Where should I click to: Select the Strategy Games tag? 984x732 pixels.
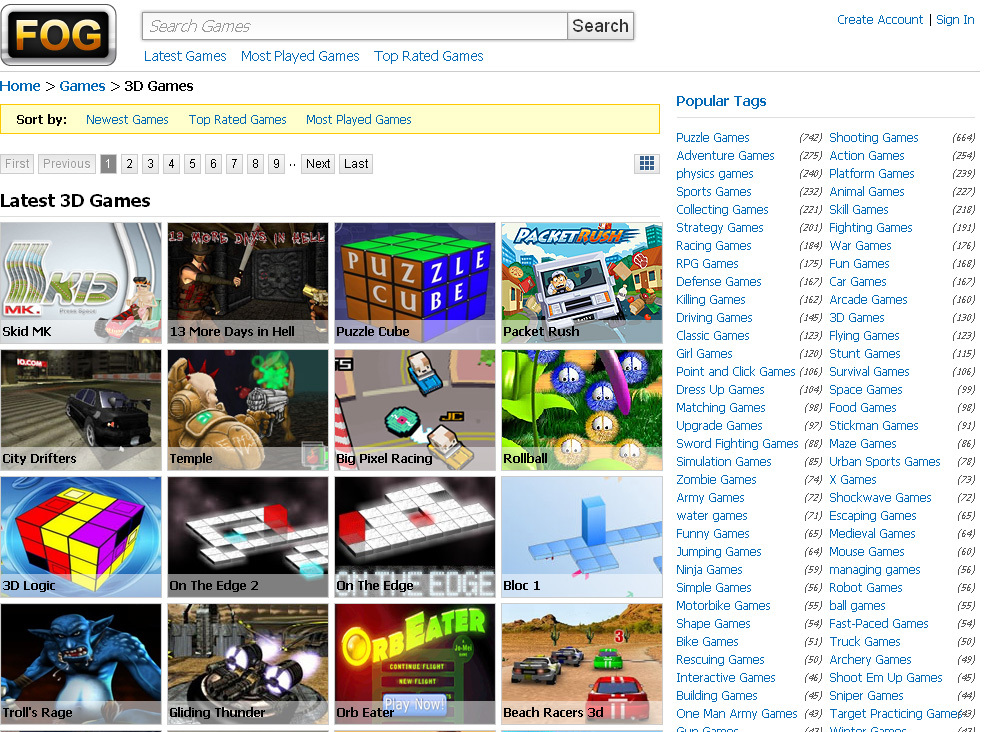click(719, 228)
